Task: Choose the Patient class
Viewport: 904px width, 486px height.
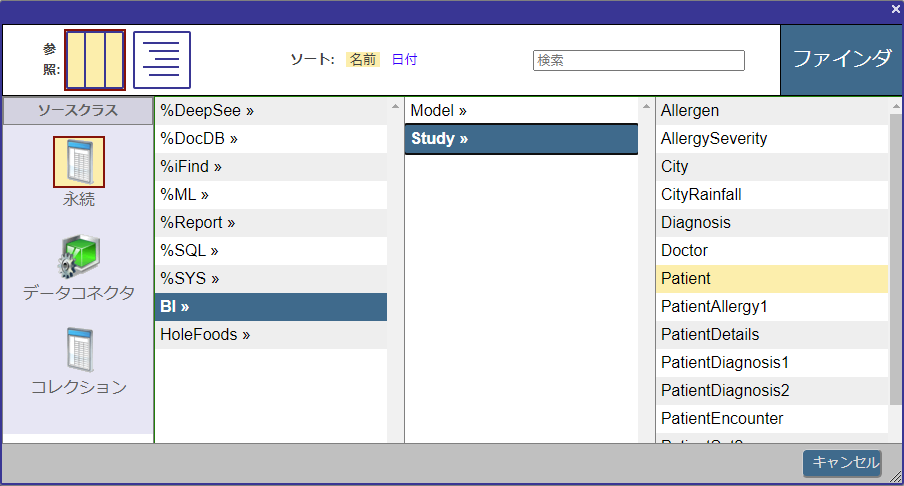Action: pos(686,278)
